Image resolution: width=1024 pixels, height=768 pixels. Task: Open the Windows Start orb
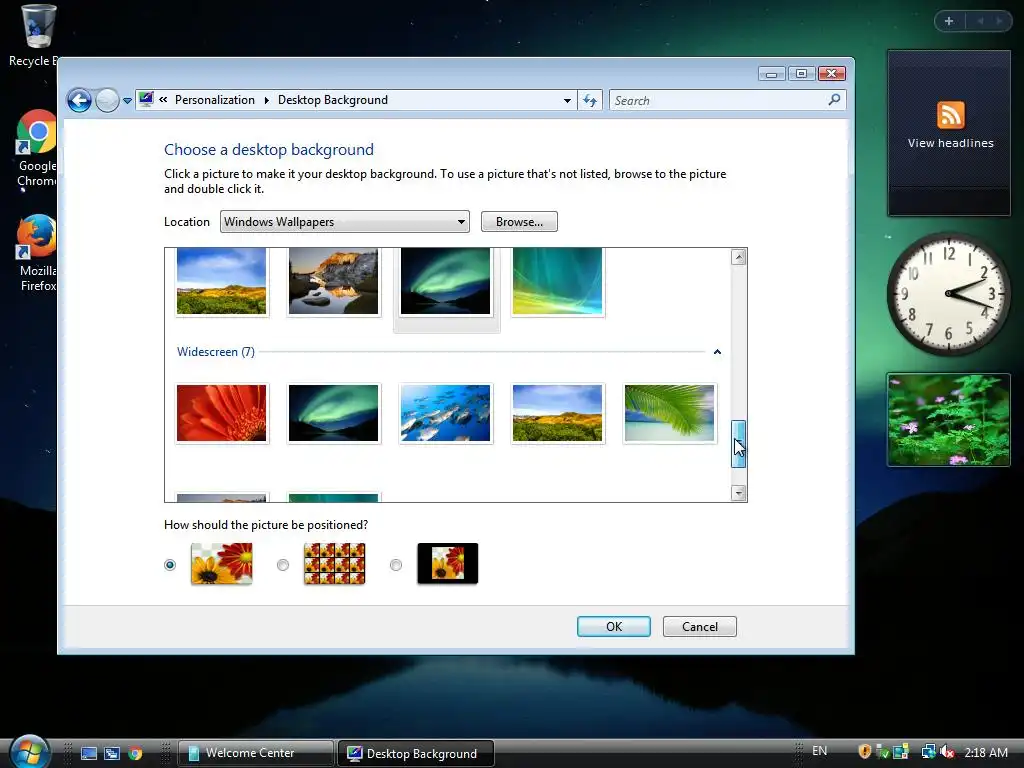pyautogui.click(x=29, y=752)
